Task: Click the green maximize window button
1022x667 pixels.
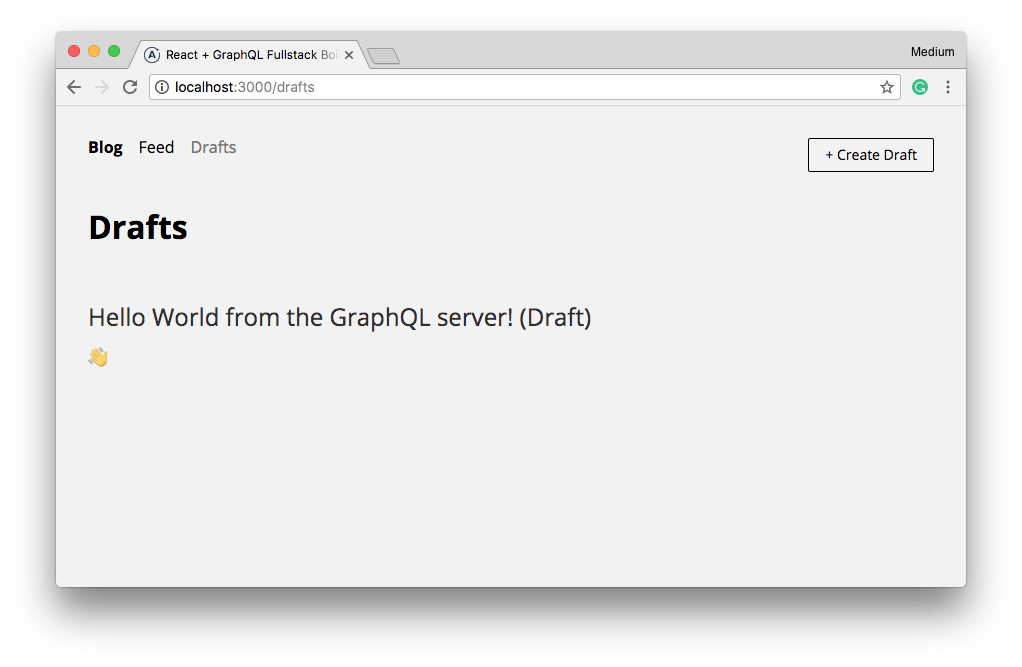Action: (x=114, y=51)
